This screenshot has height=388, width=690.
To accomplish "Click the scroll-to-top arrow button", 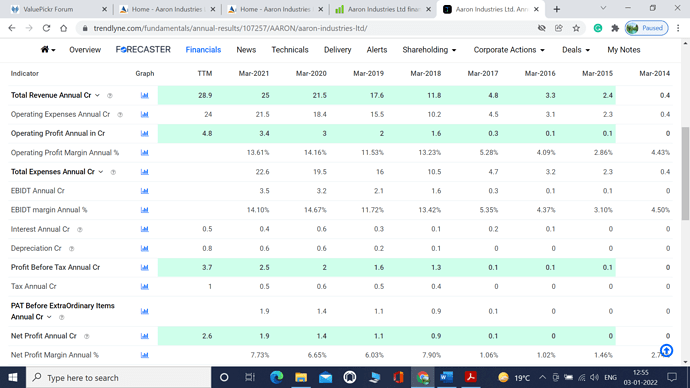I will point(666,351).
